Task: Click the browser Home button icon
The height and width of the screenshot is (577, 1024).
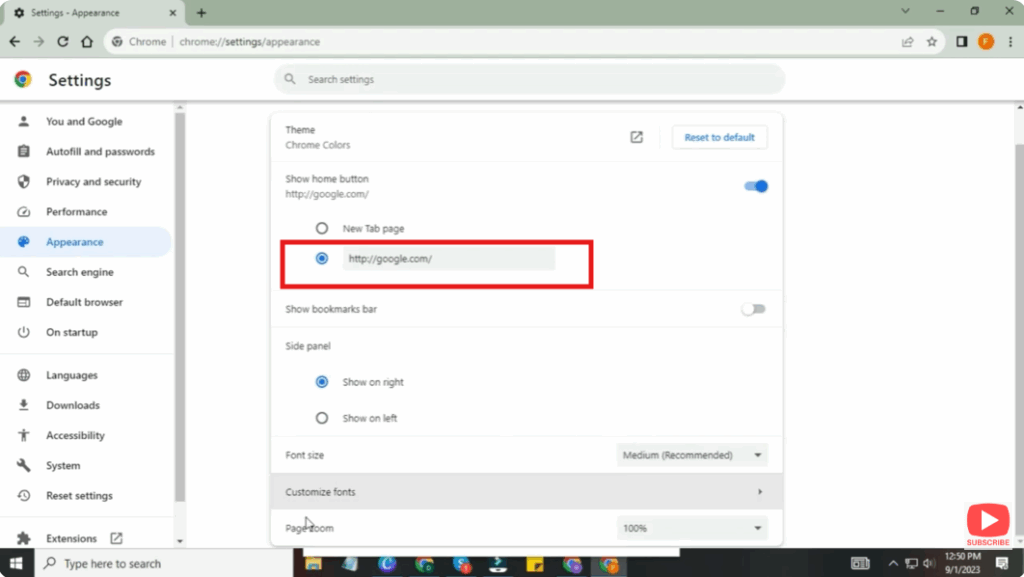Action: (x=87, y=42)
